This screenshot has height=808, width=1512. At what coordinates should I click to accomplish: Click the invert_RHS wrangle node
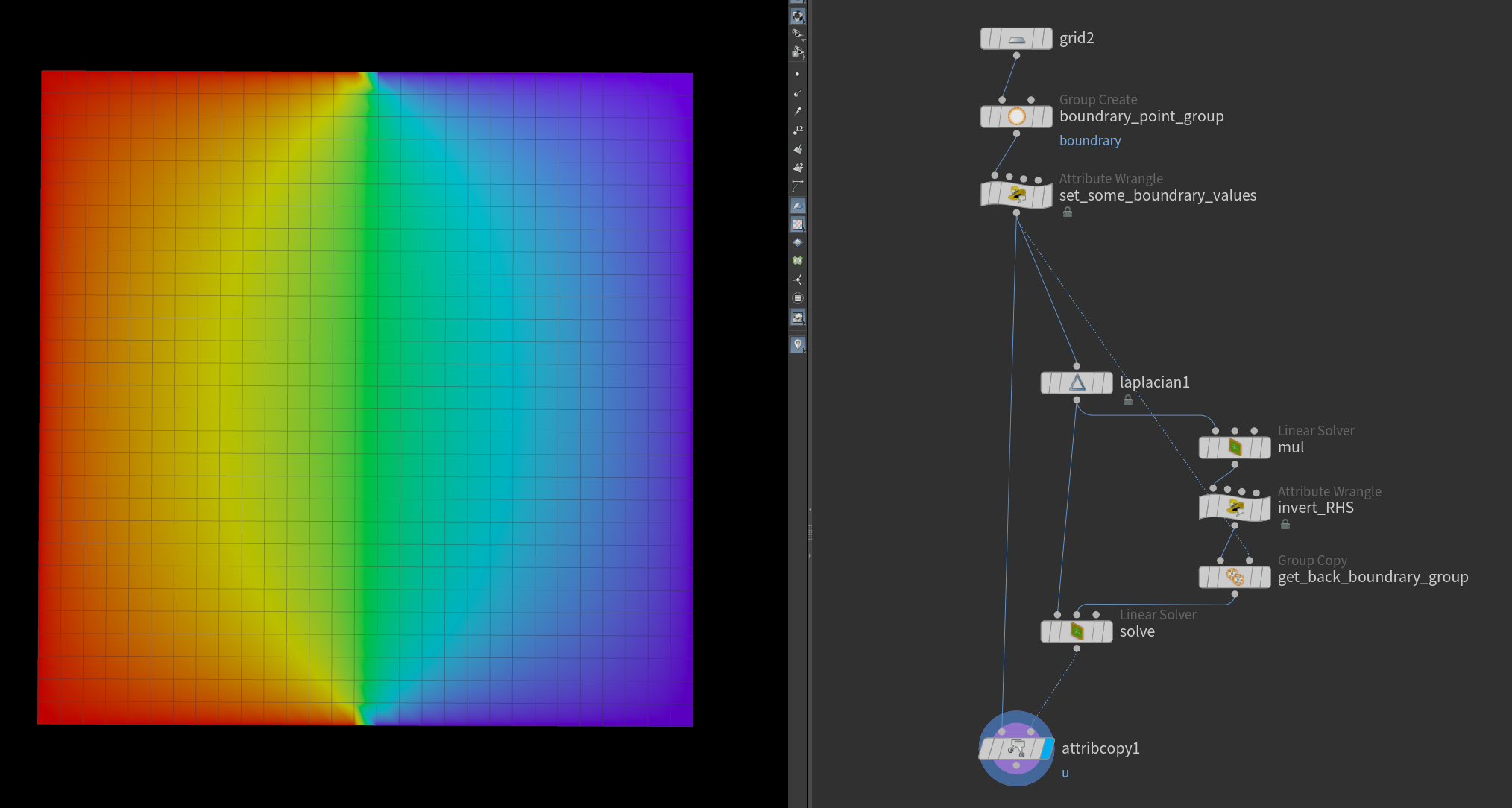point(1234,508)
